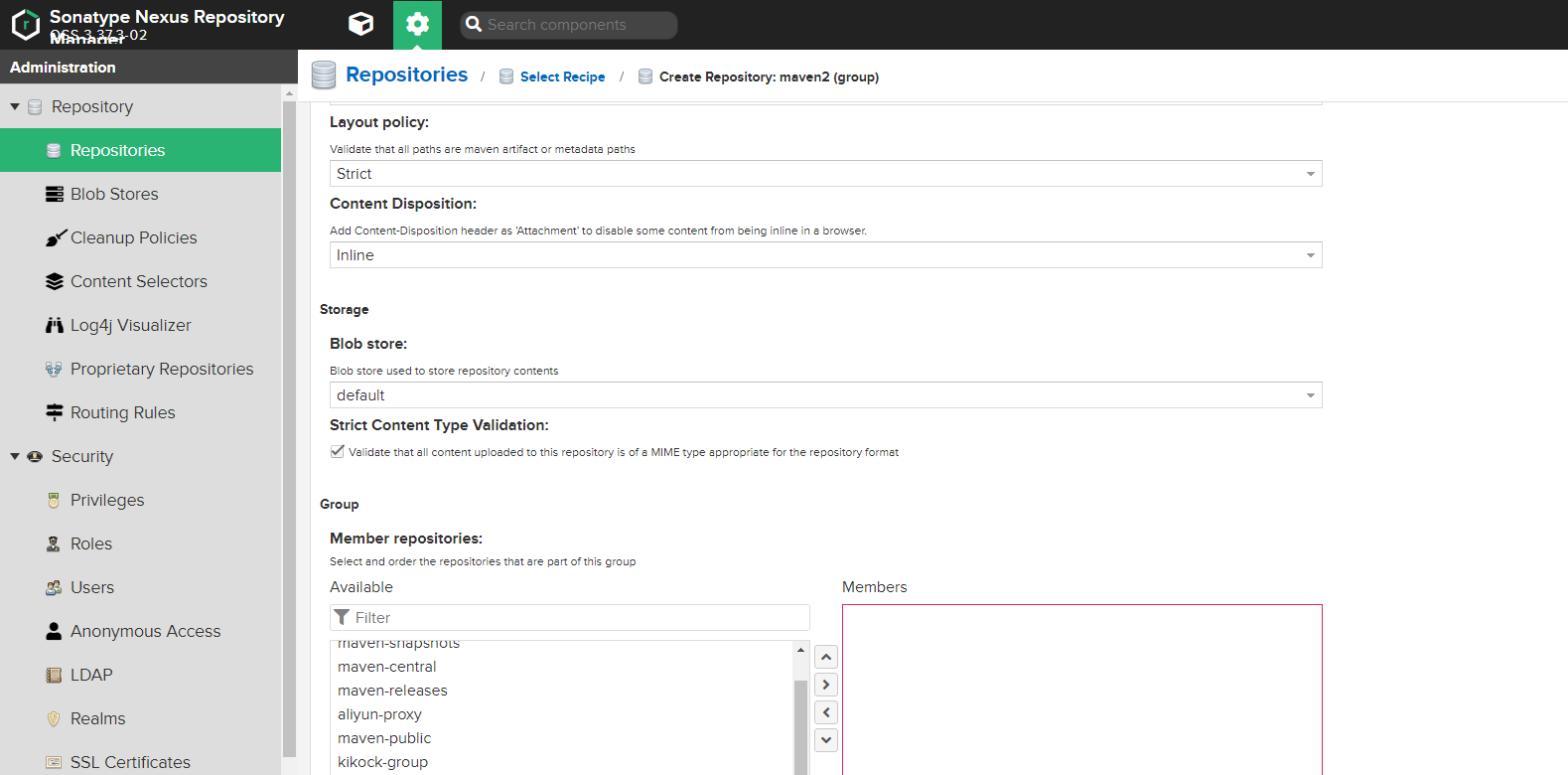Click the empty Members list box
This screenshot has height=775, width=1568.
pyautogui.click(x=1082, y=690)
